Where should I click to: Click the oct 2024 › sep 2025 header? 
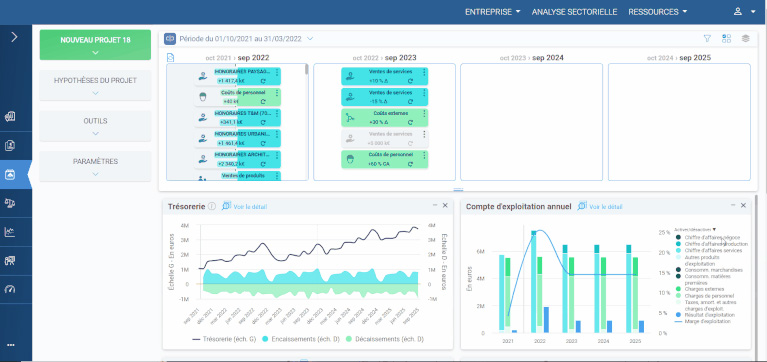pyautogui.click(x=679, y=58)
